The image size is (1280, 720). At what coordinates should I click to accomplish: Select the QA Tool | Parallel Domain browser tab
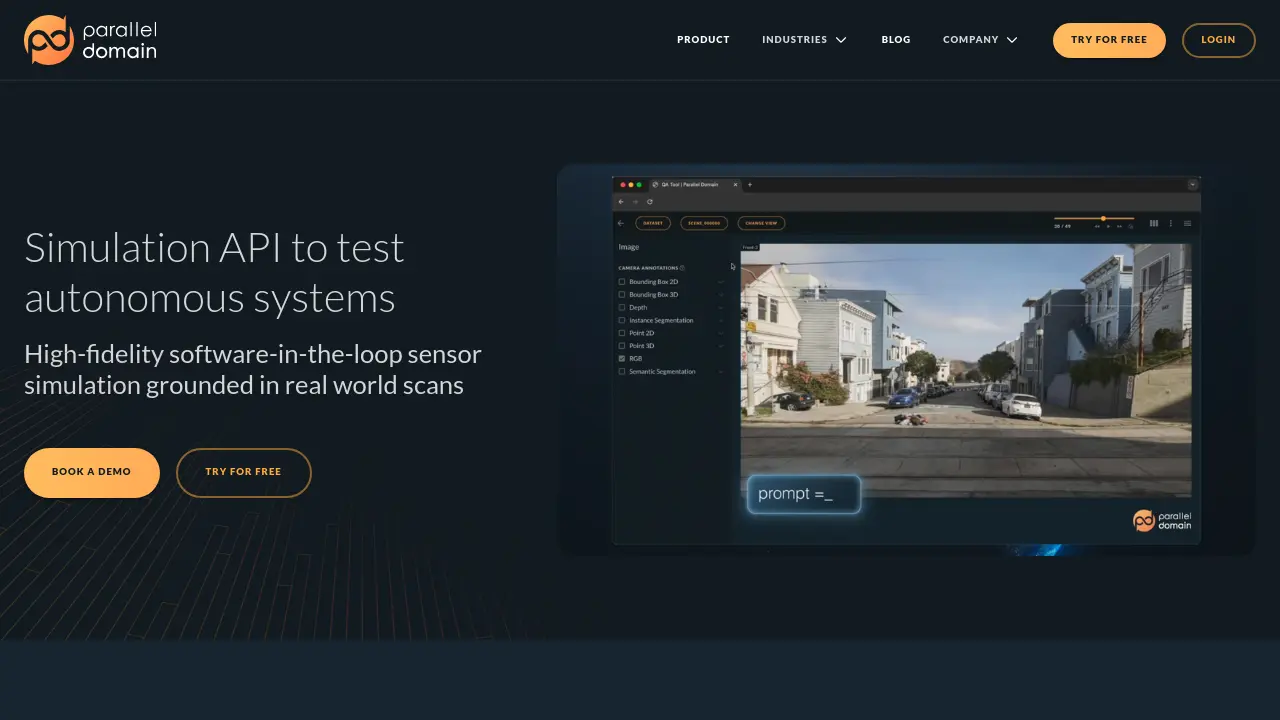pyautogui.click(x=693, y=185)
